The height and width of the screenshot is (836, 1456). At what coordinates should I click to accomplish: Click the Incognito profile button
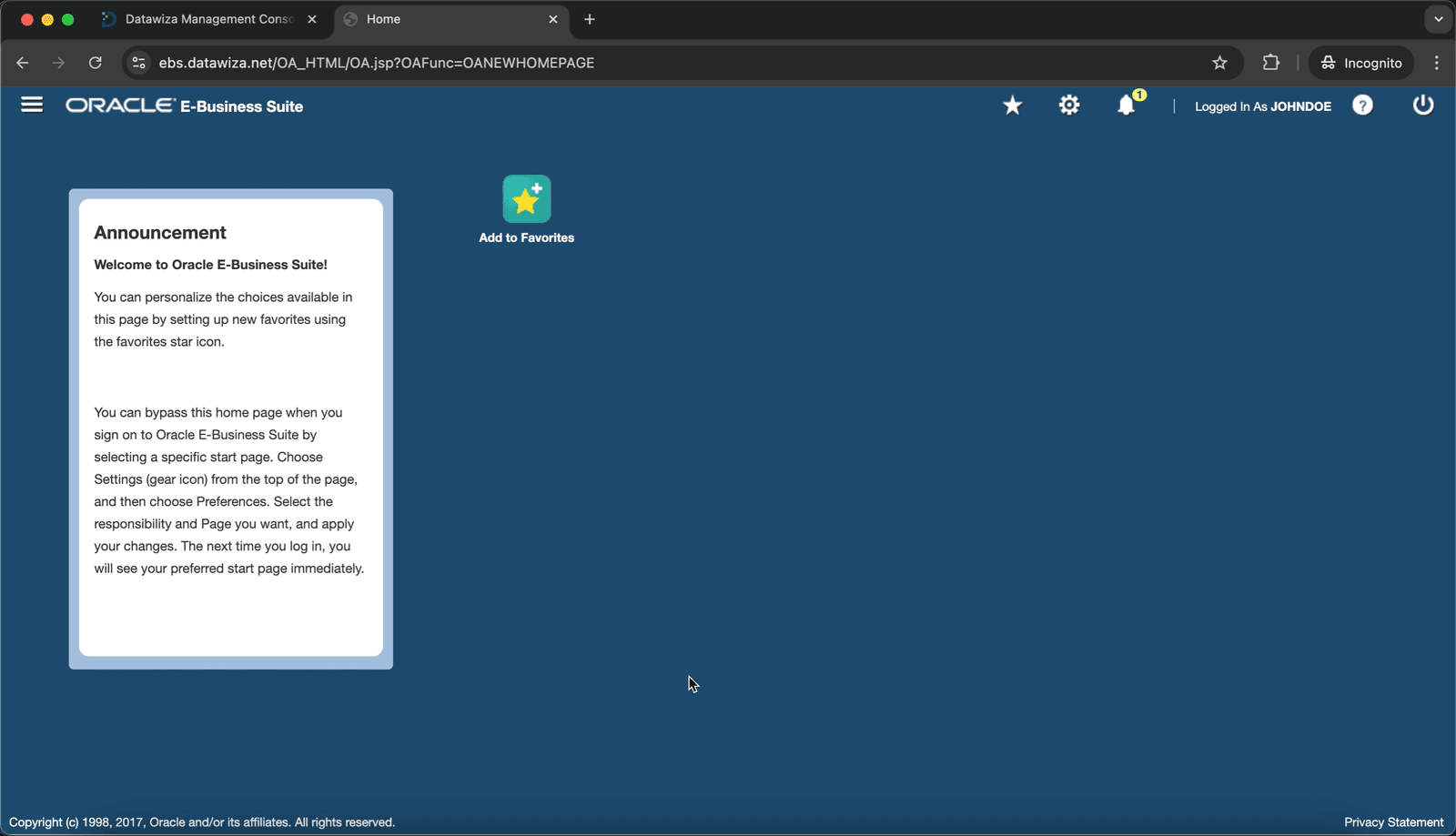(x=1361, y=63)
